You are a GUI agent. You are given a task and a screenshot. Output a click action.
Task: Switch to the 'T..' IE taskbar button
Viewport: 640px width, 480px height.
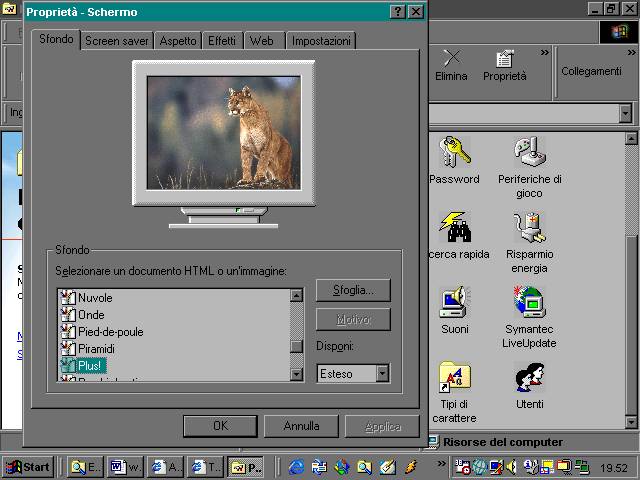(x=205, y=467)
